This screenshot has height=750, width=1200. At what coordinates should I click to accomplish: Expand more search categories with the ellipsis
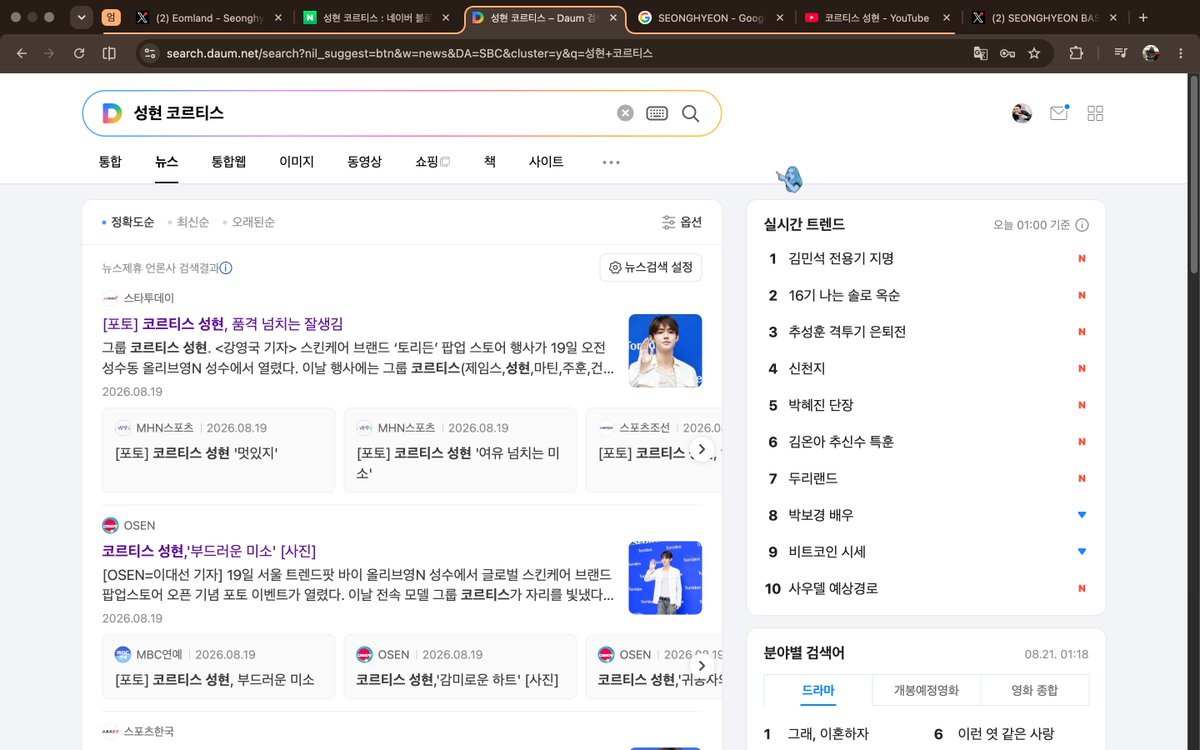pyautogui.click(x=611, y=162)
